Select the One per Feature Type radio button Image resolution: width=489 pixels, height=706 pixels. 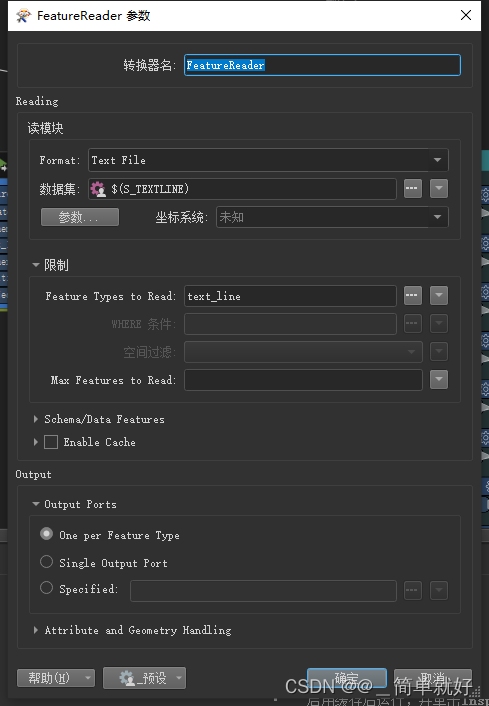pos(46,534)
